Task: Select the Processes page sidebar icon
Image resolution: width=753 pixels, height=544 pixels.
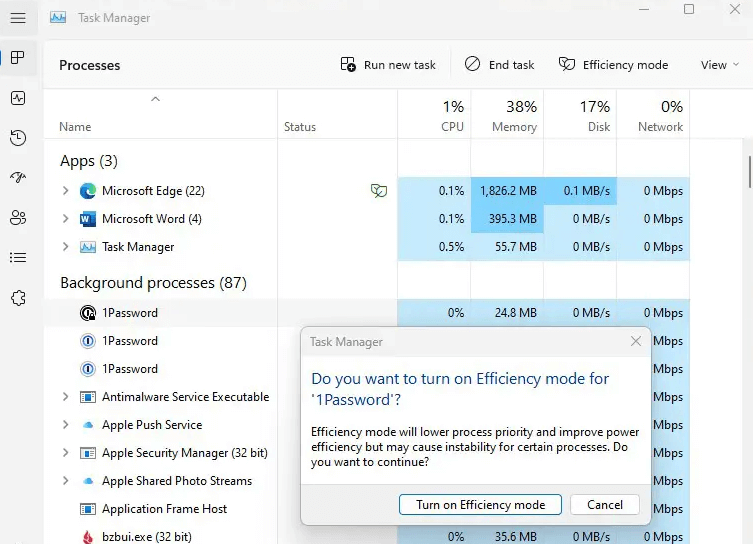Action: coord(17,58)
